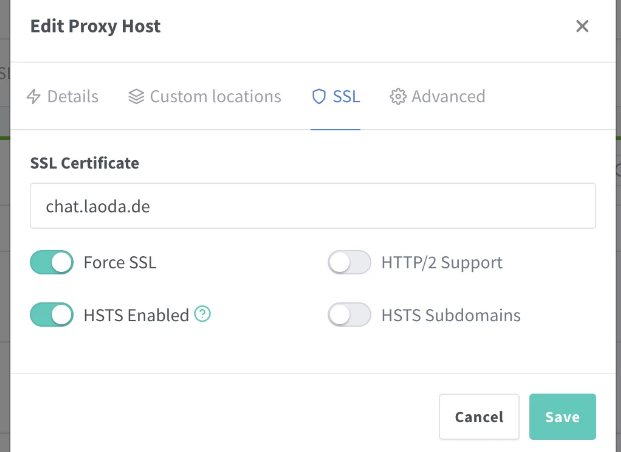Save the proxy host settings
The height and width of the screenshot is (452, 621).
click(x=562, y=417)
